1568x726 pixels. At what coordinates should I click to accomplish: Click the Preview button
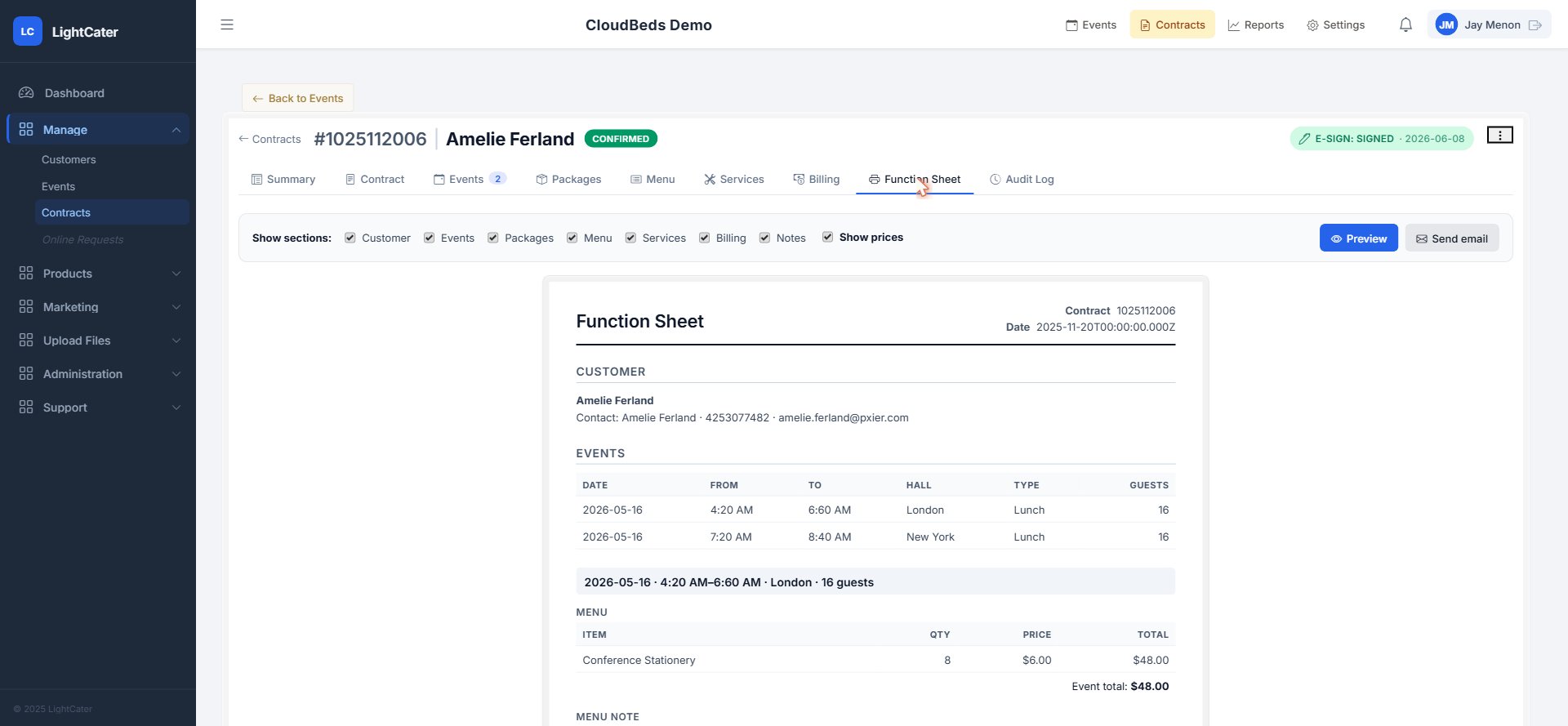point(1359,238)
